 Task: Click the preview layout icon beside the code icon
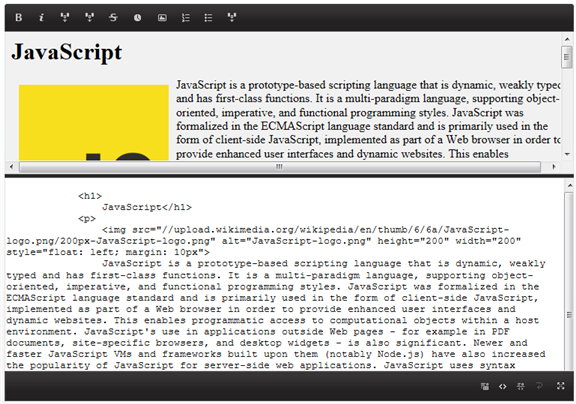[x=485, y=386]
